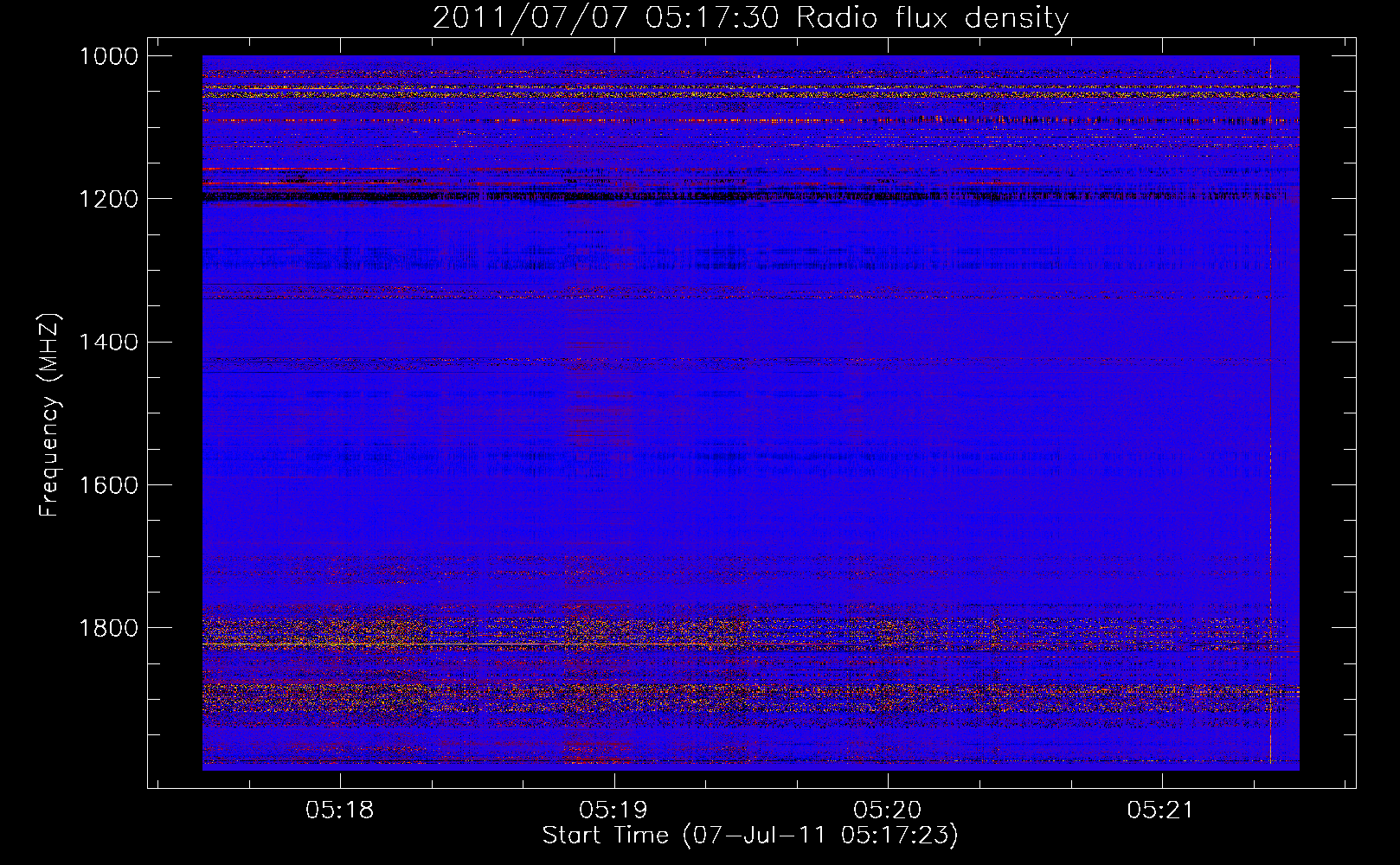Click the 1600 frequency axis label
The image size is (1400, 865).
click(x=109, y=484)
